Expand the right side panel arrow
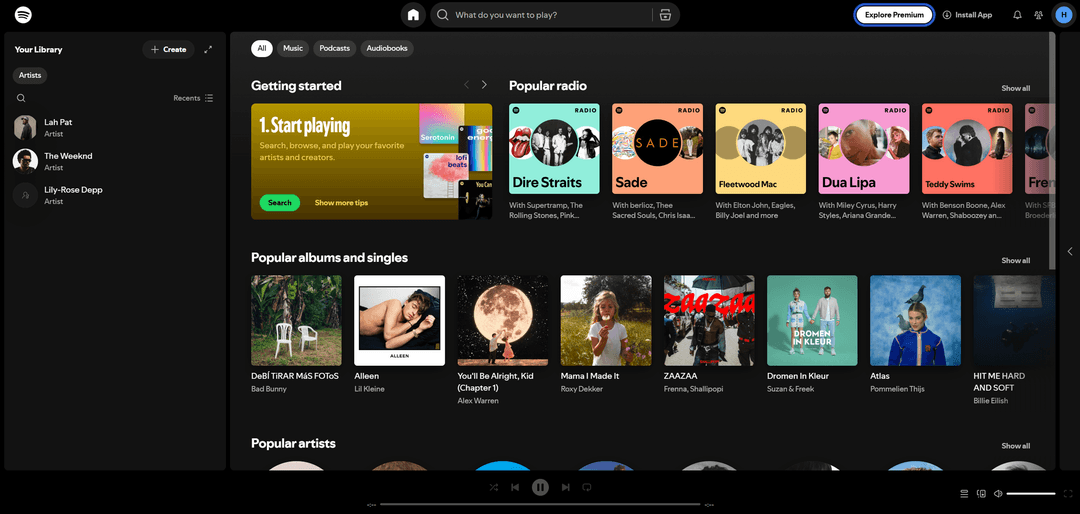 1070,251
